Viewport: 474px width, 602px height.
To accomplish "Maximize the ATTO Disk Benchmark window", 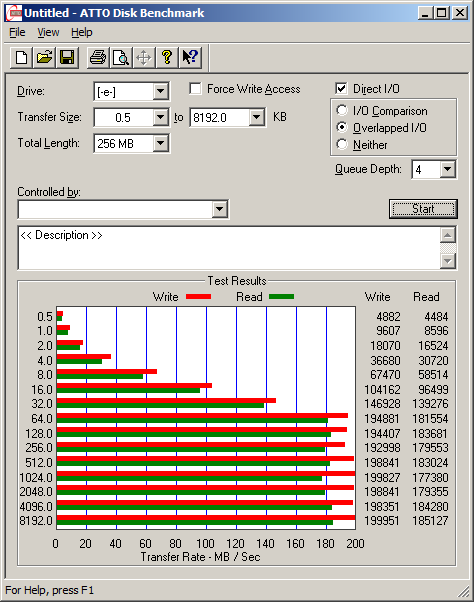I will (x=441, y=13).
